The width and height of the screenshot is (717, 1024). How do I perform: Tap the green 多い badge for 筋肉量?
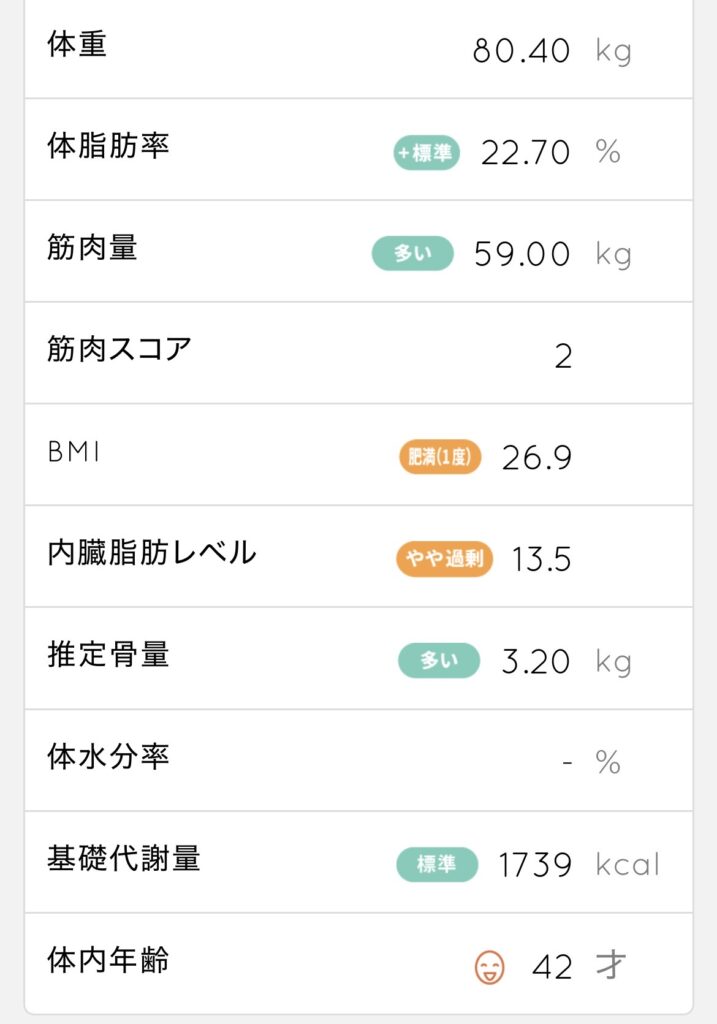pyautogui.click(x=412, y=254)
